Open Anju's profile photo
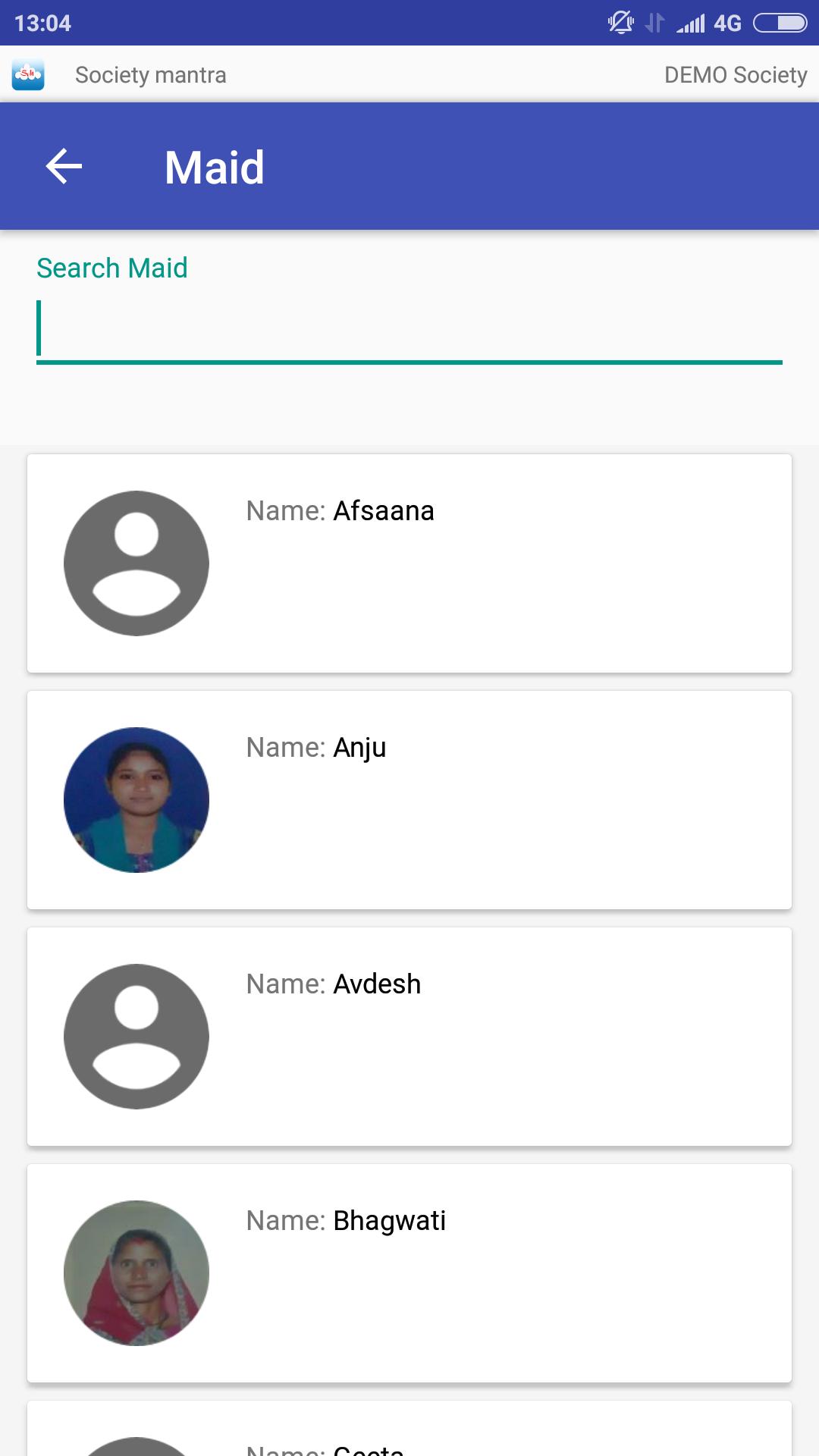This screenshot has width=819, height=1456. (x=136, y=800)
